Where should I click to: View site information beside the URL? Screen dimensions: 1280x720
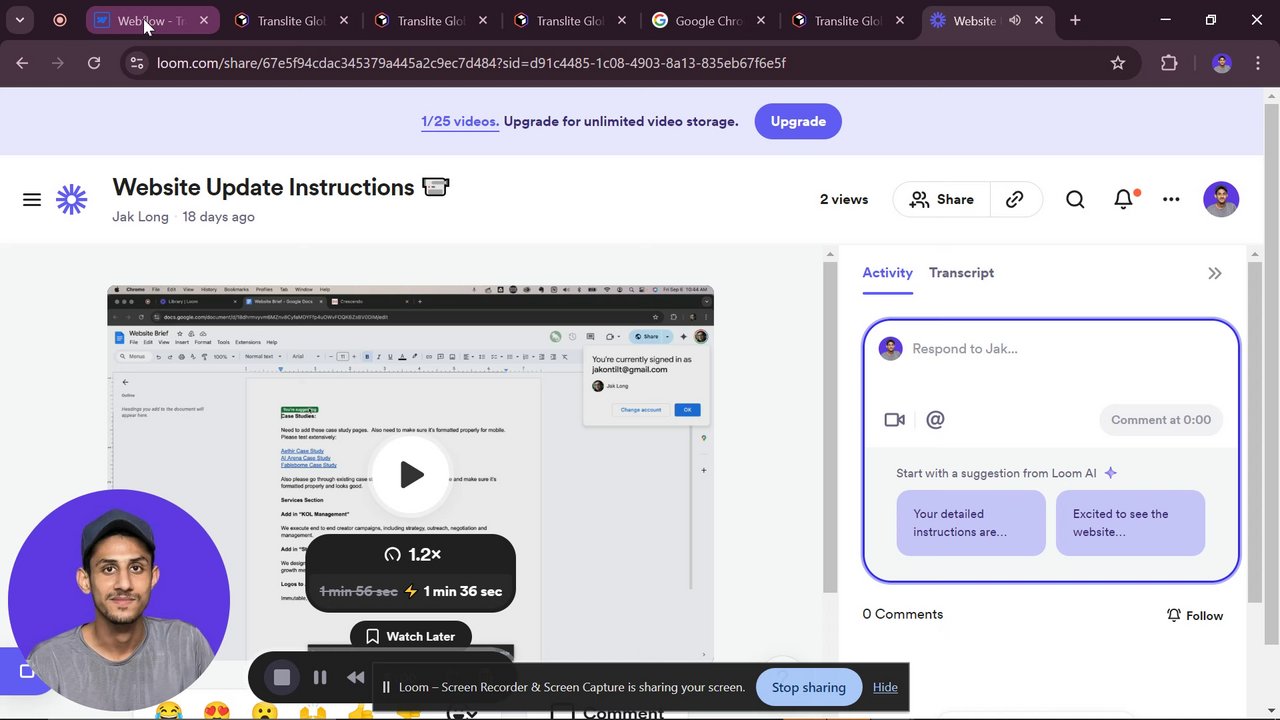coord(137,63)
